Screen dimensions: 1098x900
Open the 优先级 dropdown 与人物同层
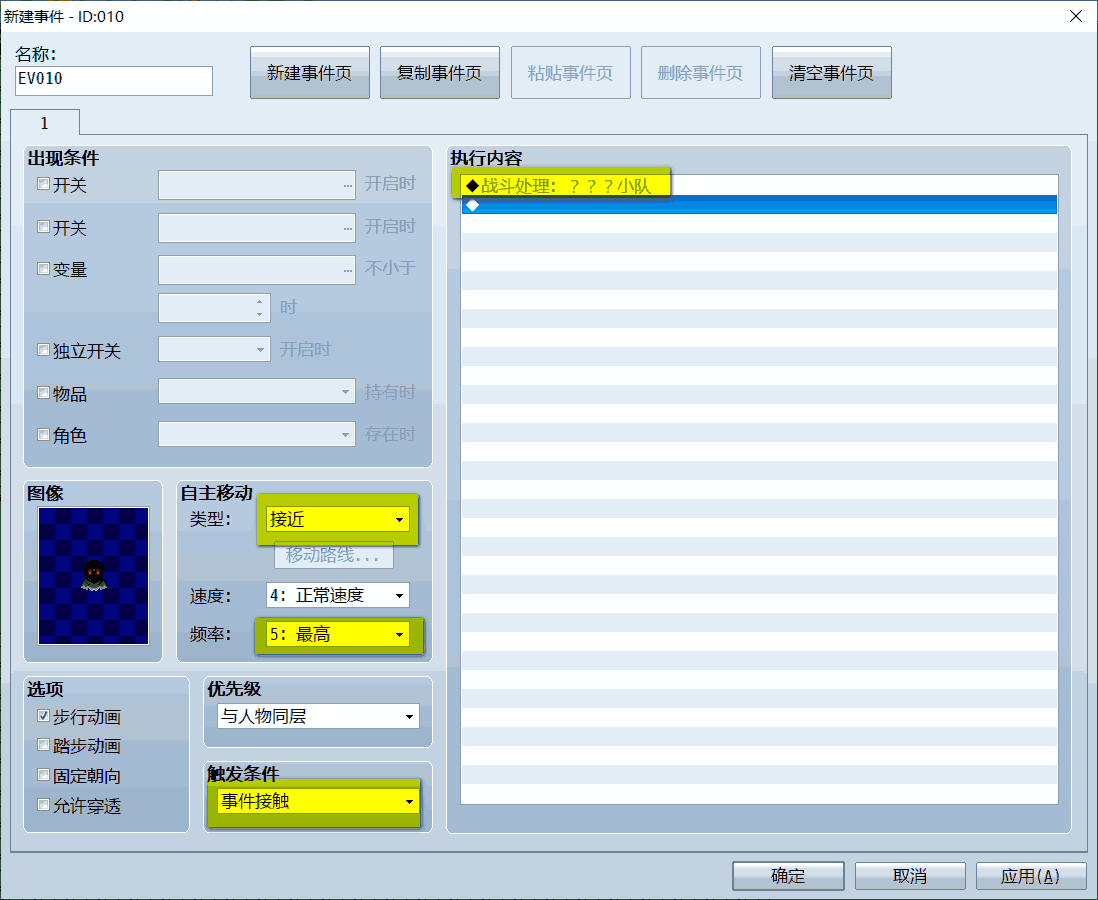click(x=318, y=716)
